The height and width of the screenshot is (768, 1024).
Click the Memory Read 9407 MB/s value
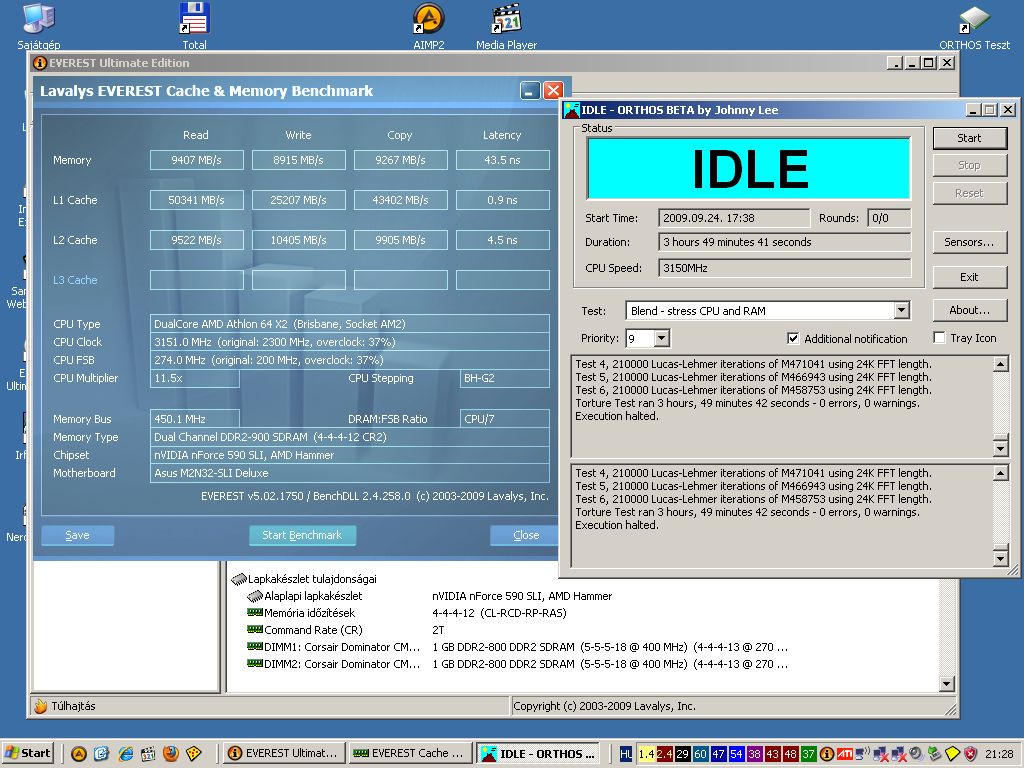pyautogui.click(x=197, y=160)
